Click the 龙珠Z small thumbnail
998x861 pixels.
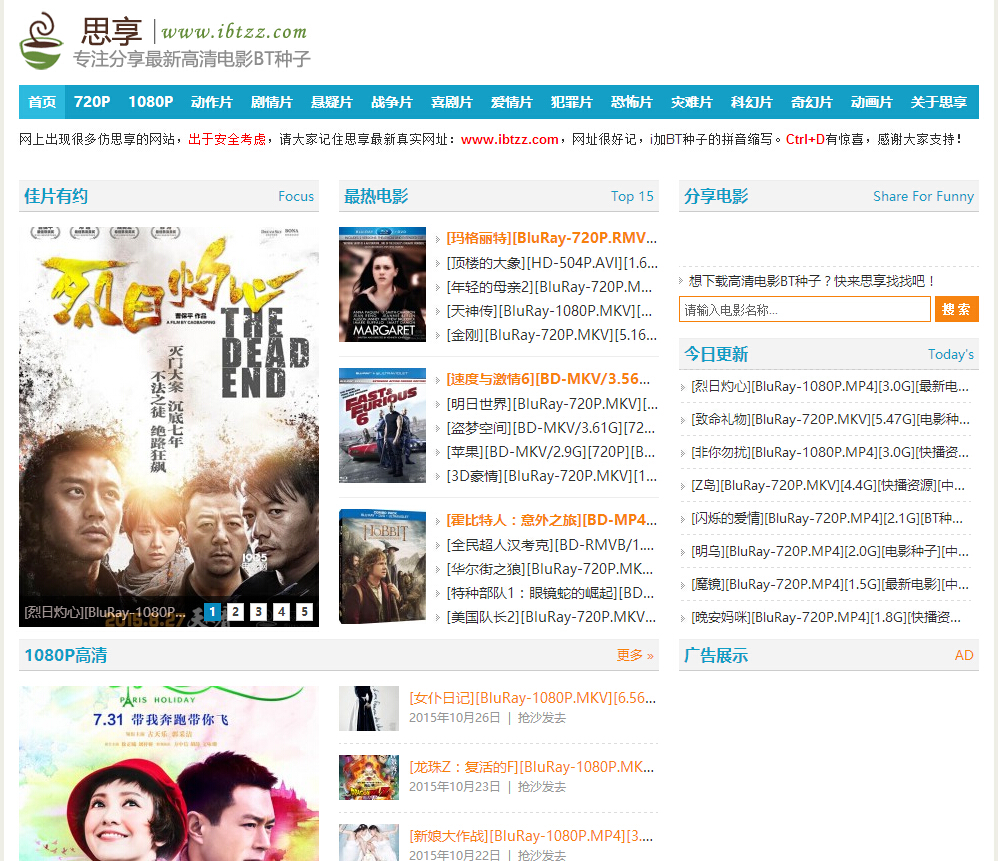[x=369, y=777]
